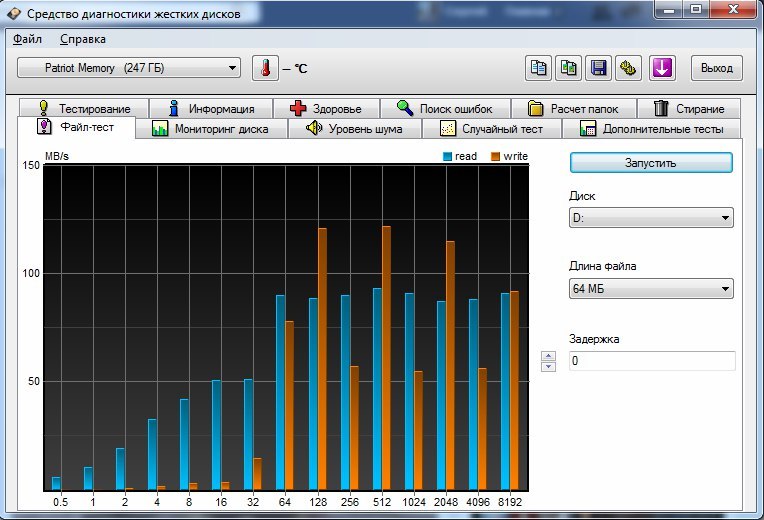Open the Здоровье tab with red cross

pyautogui.click(x=324, y=108)
